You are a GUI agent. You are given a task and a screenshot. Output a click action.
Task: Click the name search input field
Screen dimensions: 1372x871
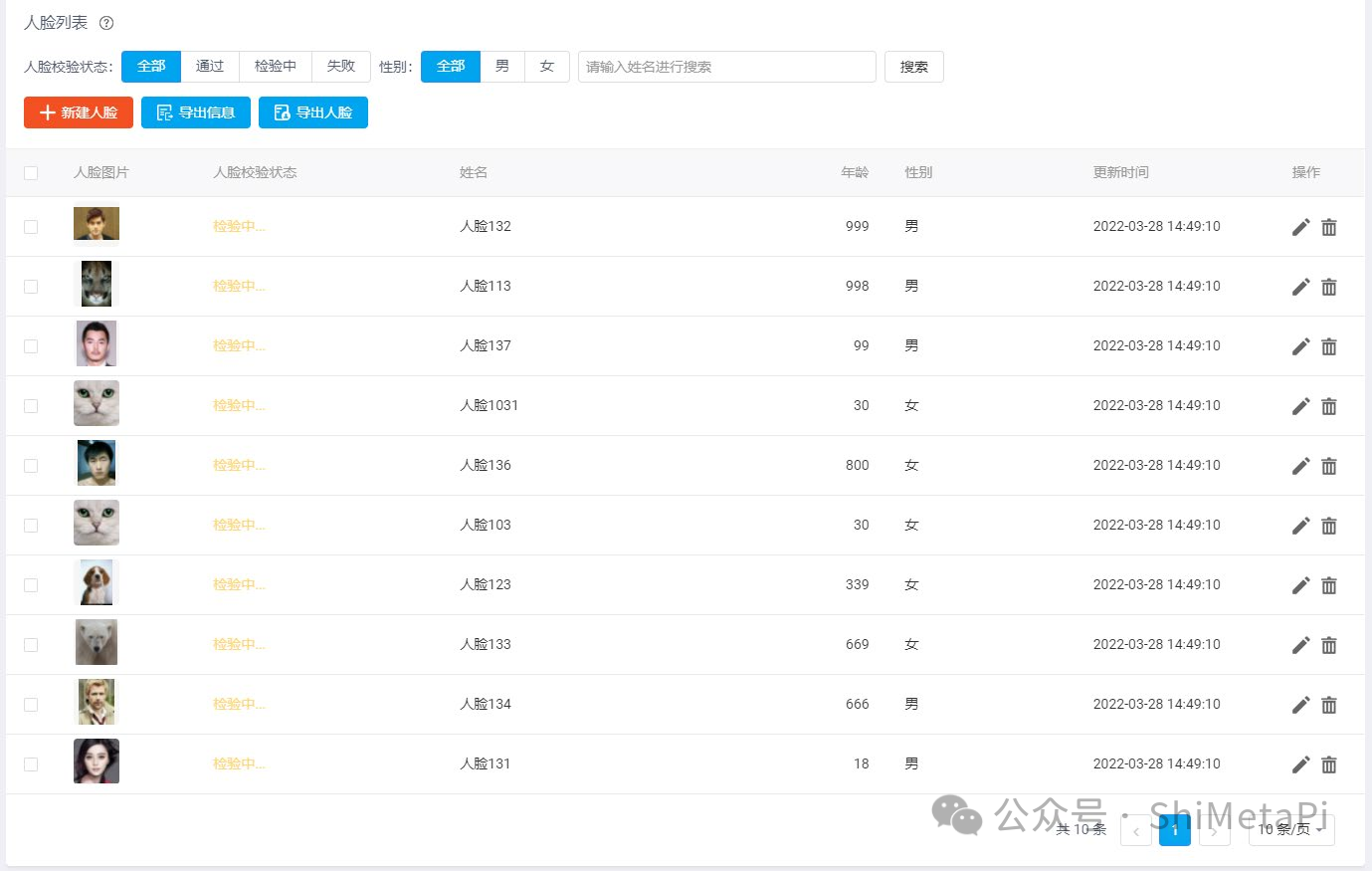click(726, 67)
